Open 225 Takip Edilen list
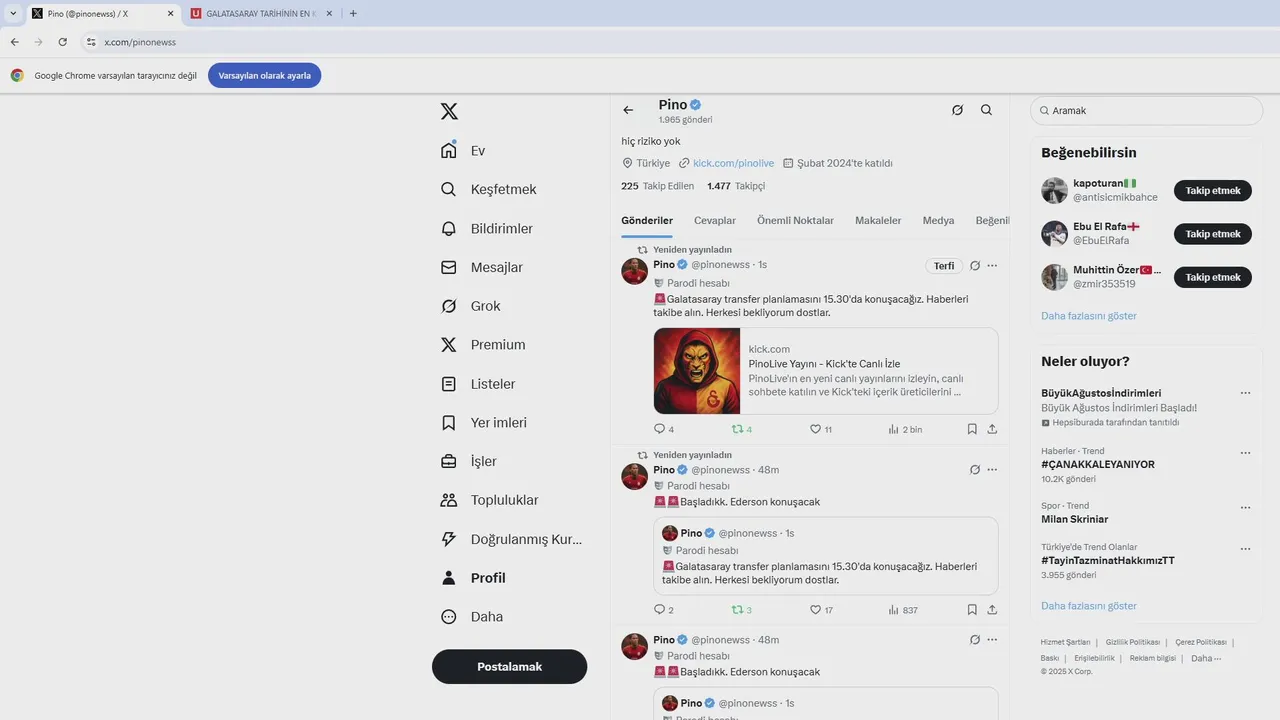The image size is (1280, 720). 657,186
